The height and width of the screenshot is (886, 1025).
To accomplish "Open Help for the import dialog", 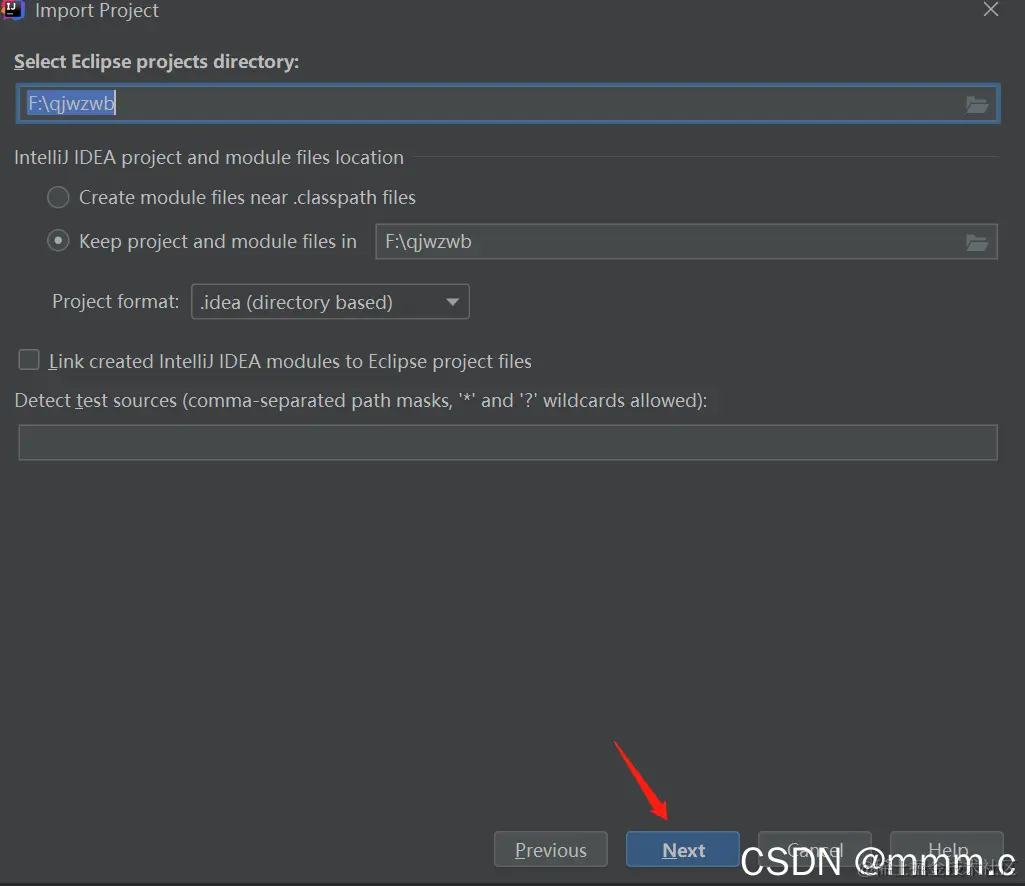I will (x=947, y=849).
